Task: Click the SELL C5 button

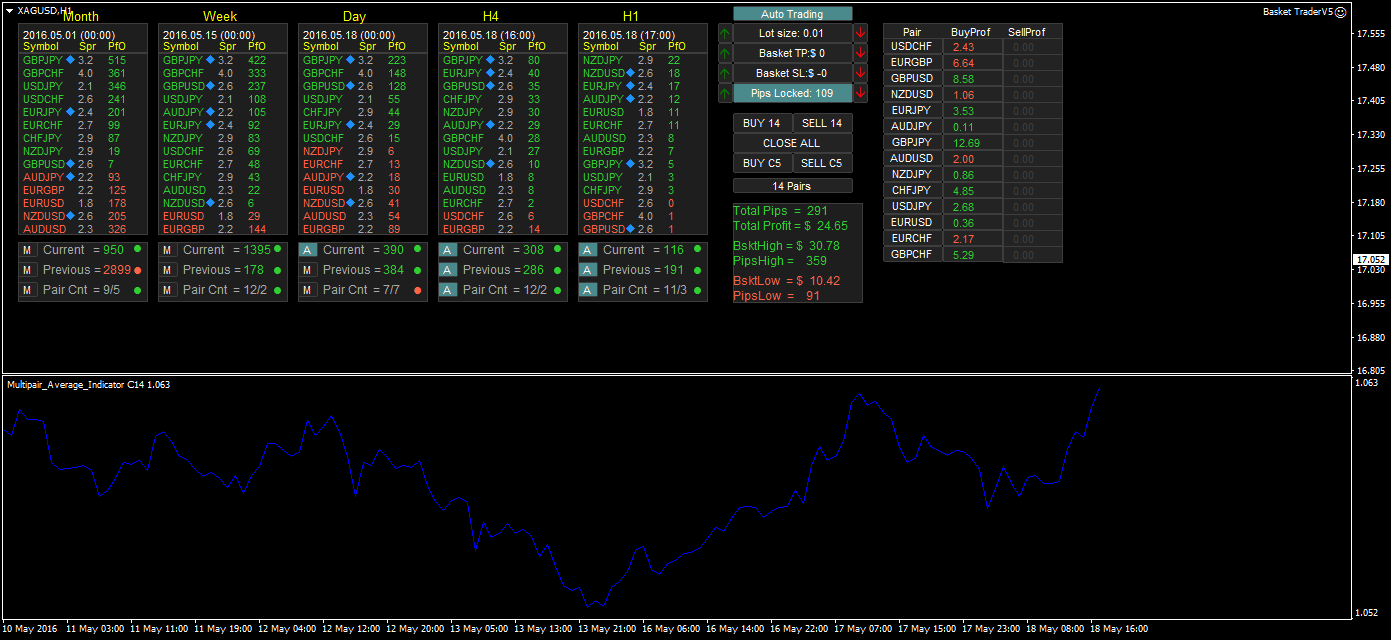Action: point(823,163)
